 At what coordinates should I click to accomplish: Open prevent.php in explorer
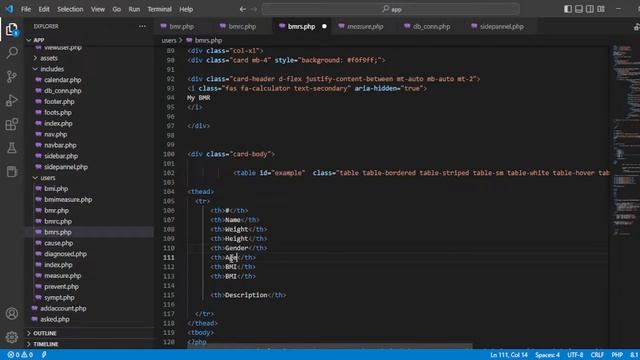click(61, 287)
